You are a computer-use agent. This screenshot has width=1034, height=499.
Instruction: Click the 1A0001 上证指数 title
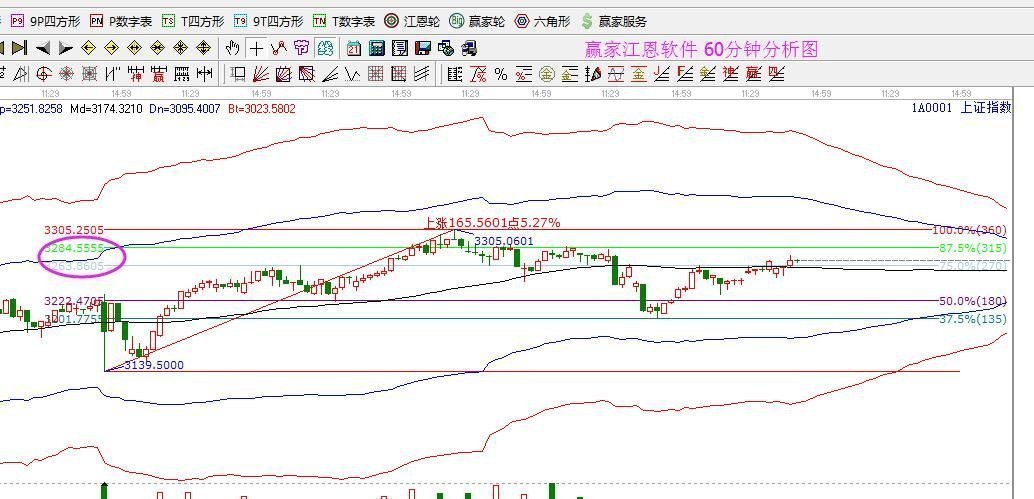click(x=961, y=108)
